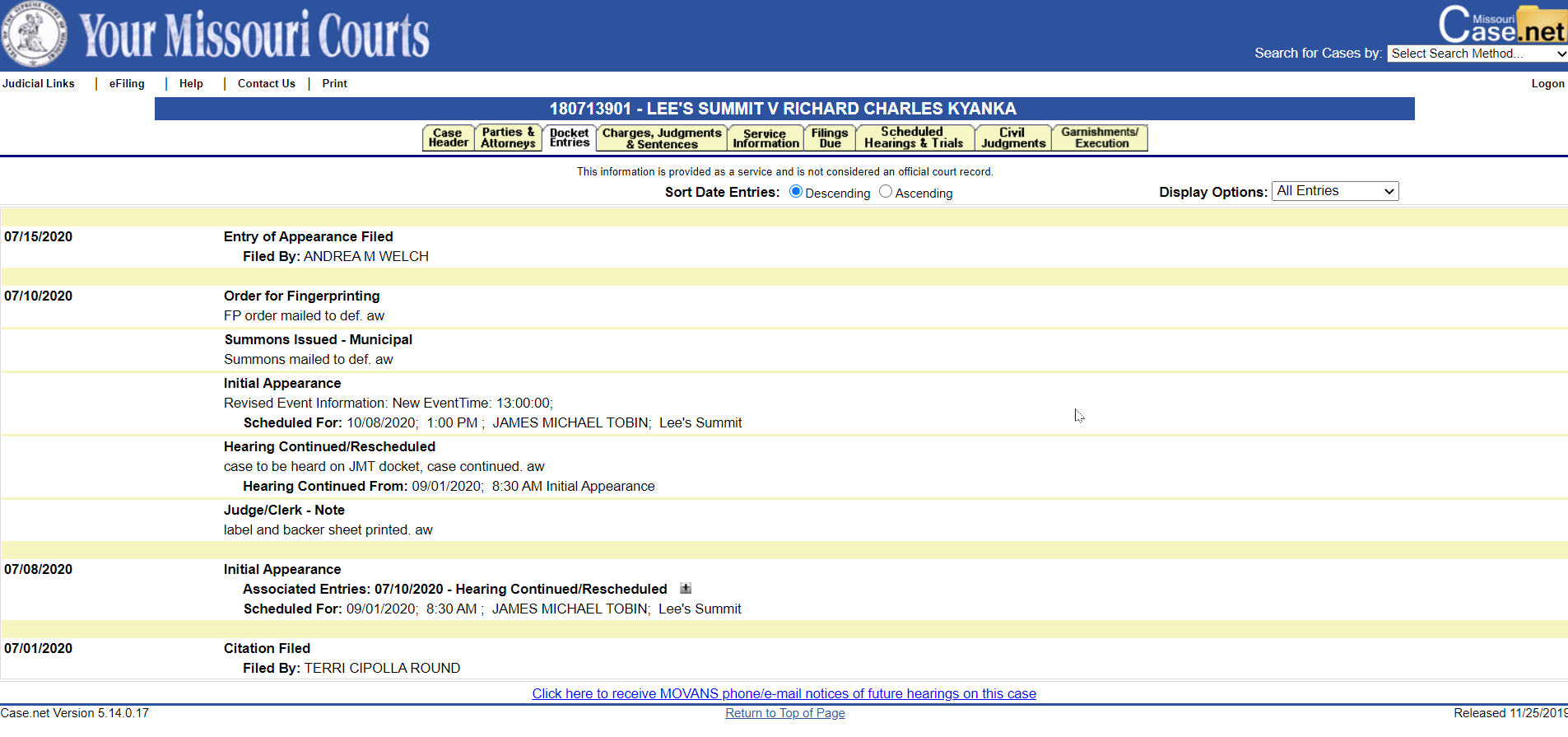Click the Logon link
This screenshot has width=1568, height=737.
tap(1547, 83)
